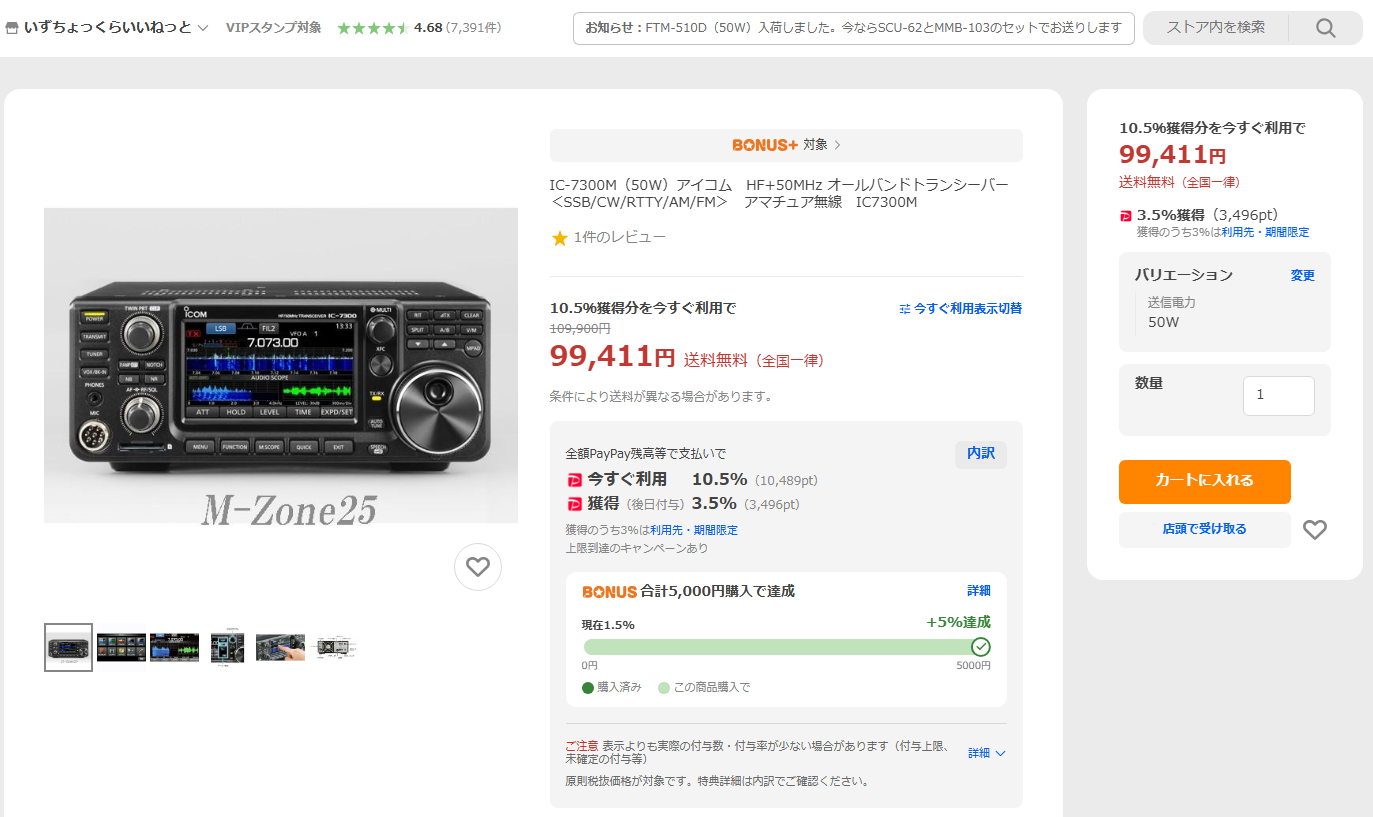This screenshot has height=817, width=1373.
Task: Click PayPay icon in sidebar 3.5%獲得
Action: (x=1126, y=215)
